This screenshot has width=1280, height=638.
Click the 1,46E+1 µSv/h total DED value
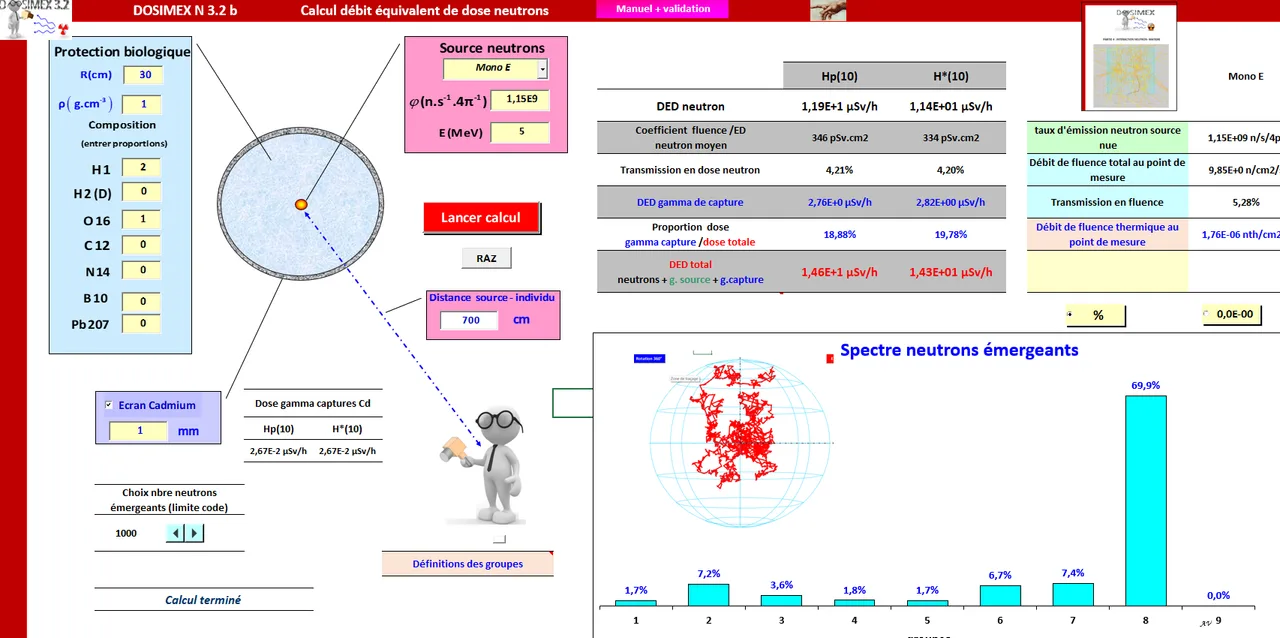[x=839, y=272]
